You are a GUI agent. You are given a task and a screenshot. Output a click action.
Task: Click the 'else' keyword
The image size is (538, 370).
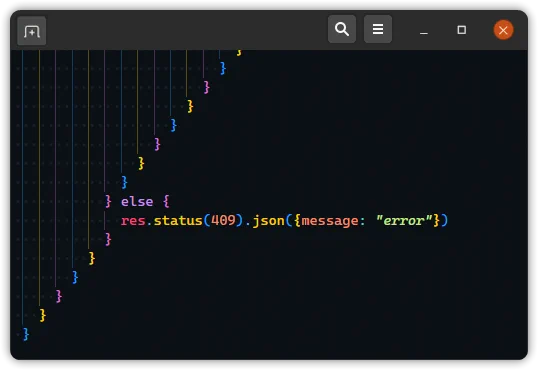(x=137, y=202)
